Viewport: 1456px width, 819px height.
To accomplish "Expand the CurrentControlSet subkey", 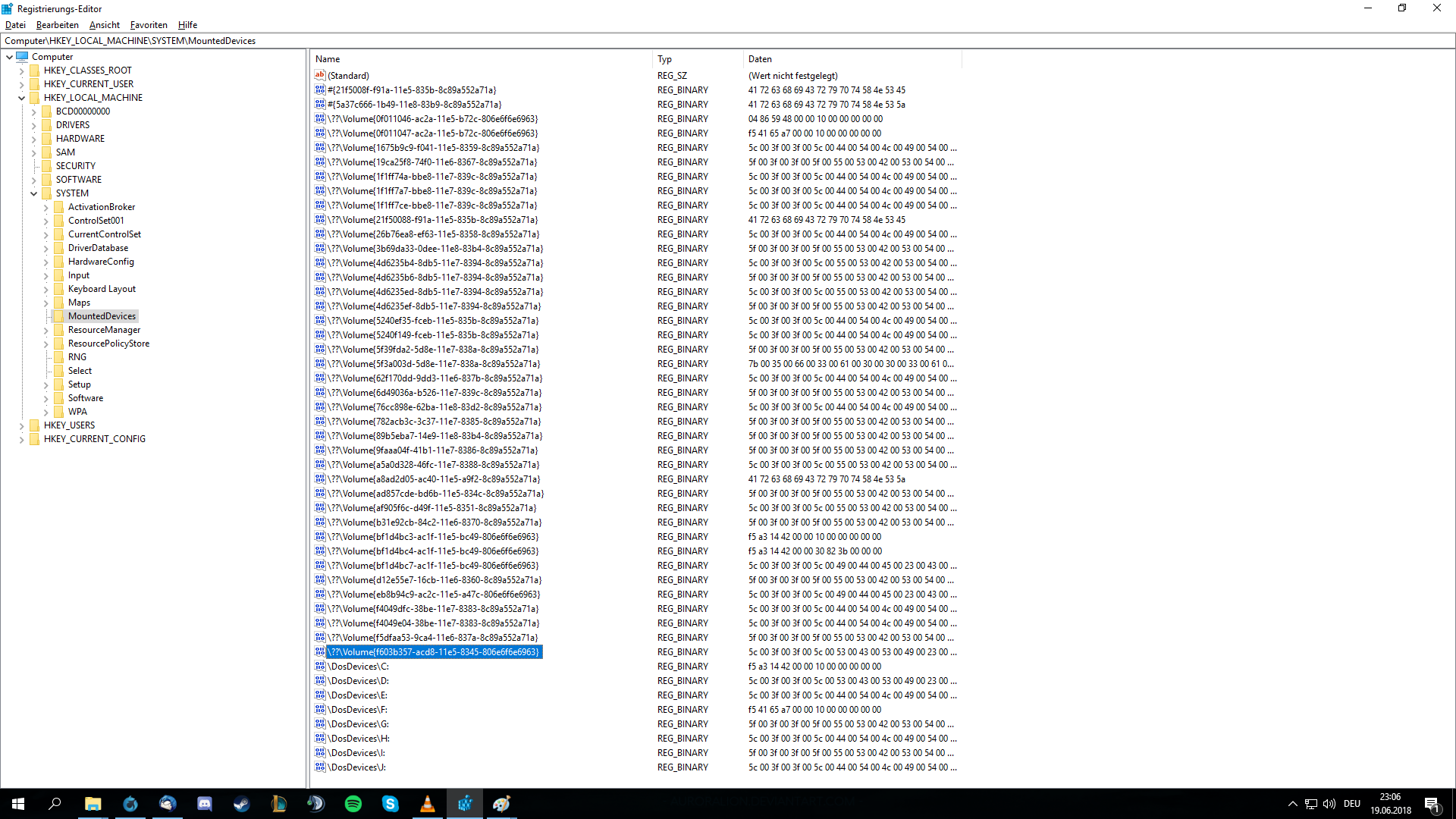I will click(x=46, y=234).
